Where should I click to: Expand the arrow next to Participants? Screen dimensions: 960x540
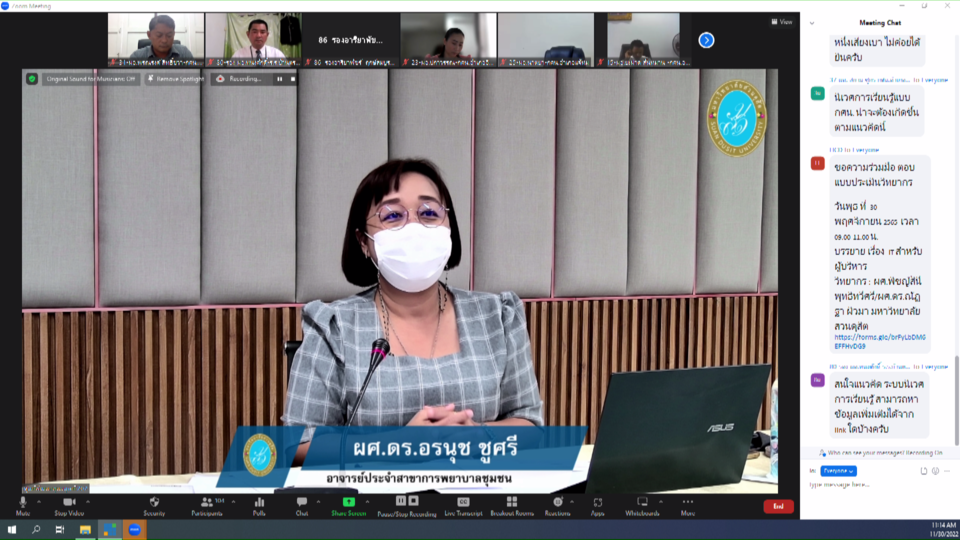pyautogui.click(x=233, y=501)
